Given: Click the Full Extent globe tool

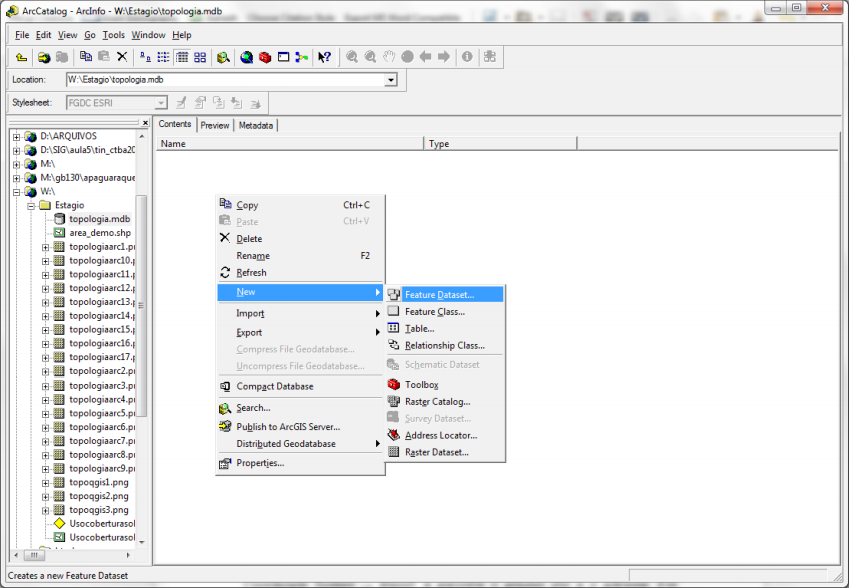Looking at the screenshot, I should pos(407,57).
